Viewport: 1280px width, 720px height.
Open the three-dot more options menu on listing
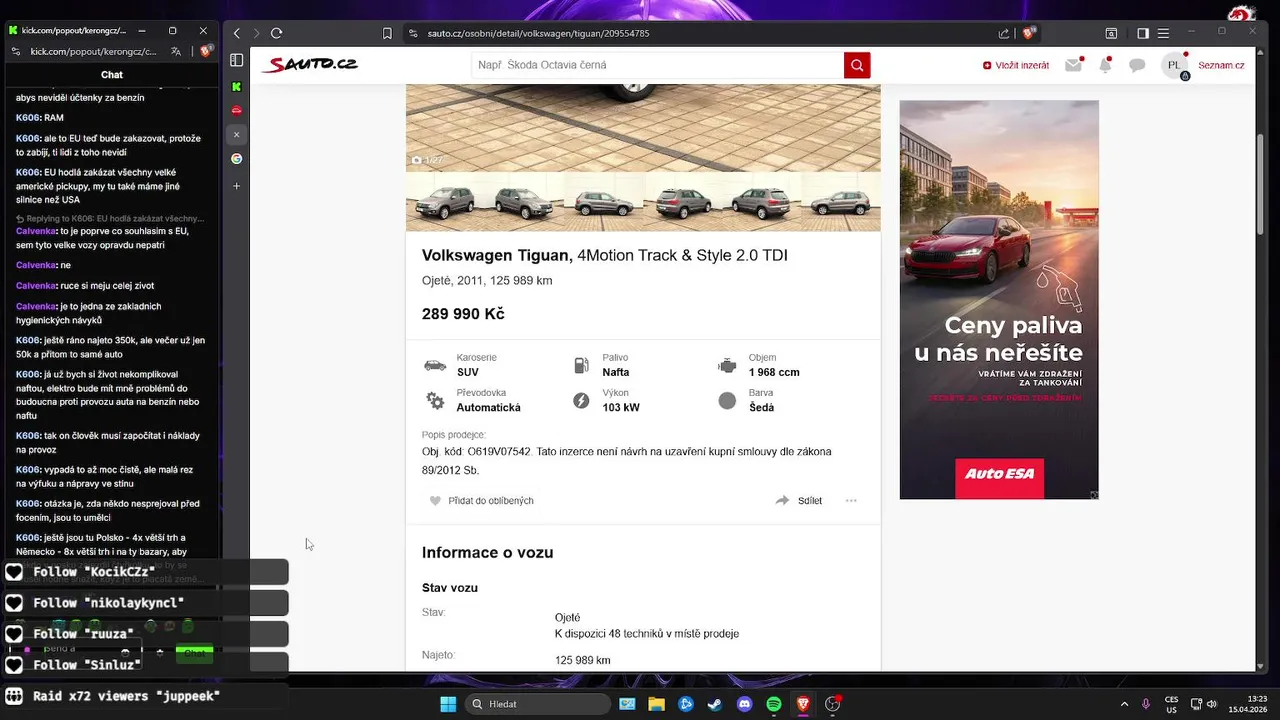coord(851,501)
